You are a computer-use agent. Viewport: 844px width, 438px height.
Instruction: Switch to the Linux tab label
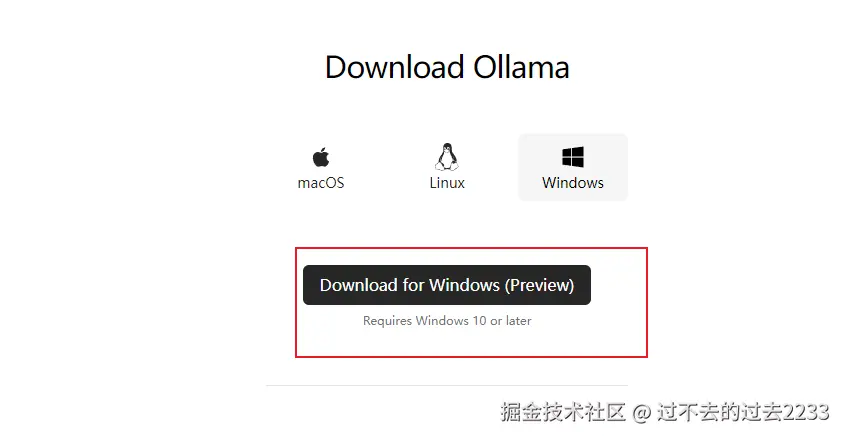[x=447, y=183]
